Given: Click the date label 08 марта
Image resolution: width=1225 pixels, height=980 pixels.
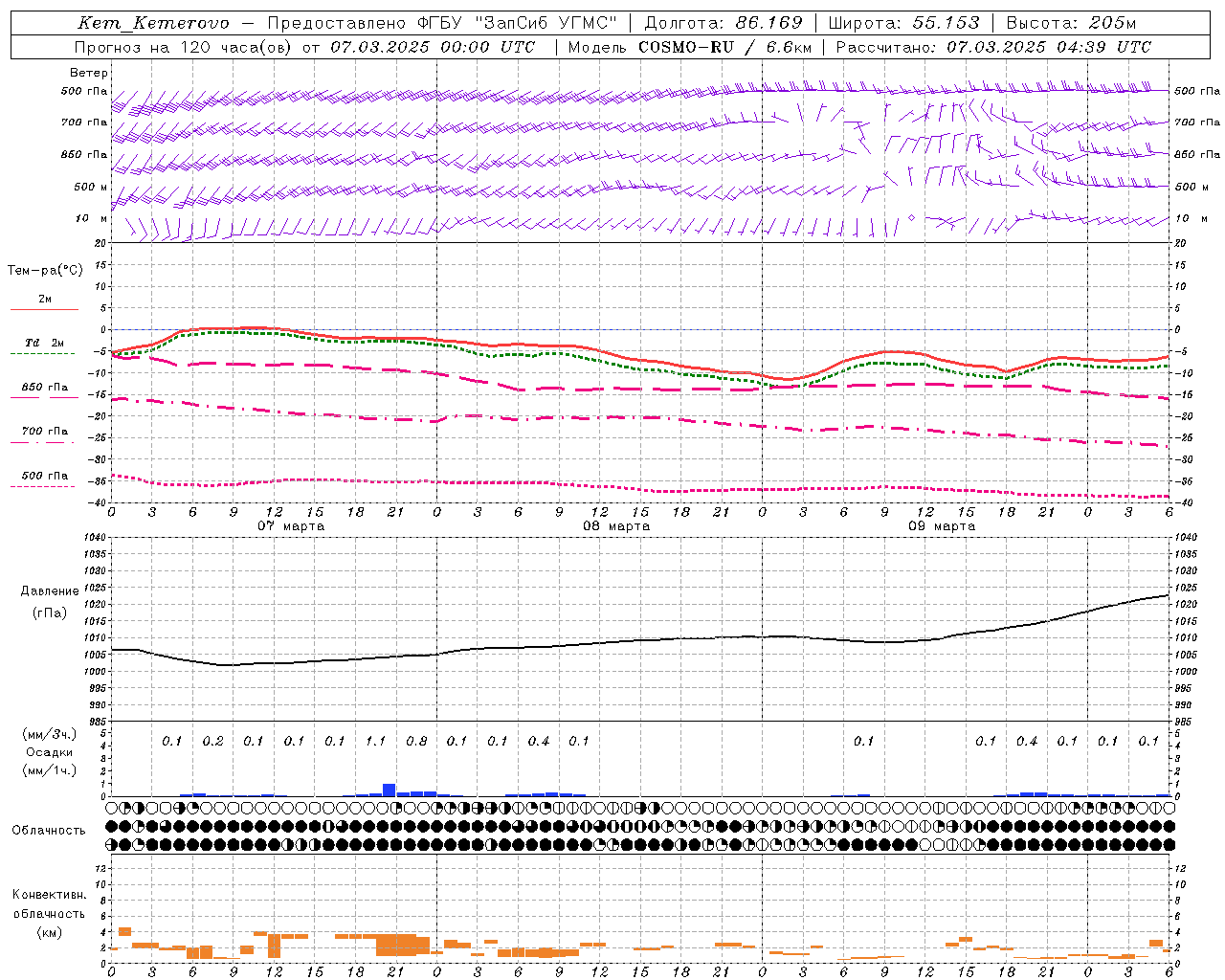Looking at the screenshot, I should pyautogui.click(x=616, y=526).
